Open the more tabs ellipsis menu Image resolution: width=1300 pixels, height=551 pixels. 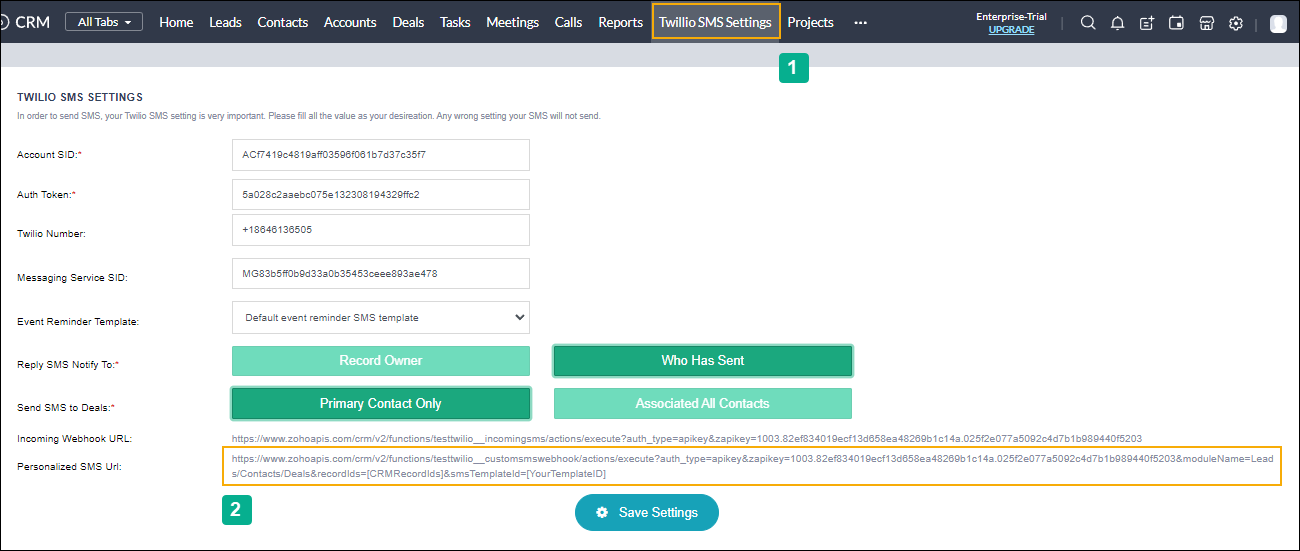pyautogui.click(x=860, y=22)
